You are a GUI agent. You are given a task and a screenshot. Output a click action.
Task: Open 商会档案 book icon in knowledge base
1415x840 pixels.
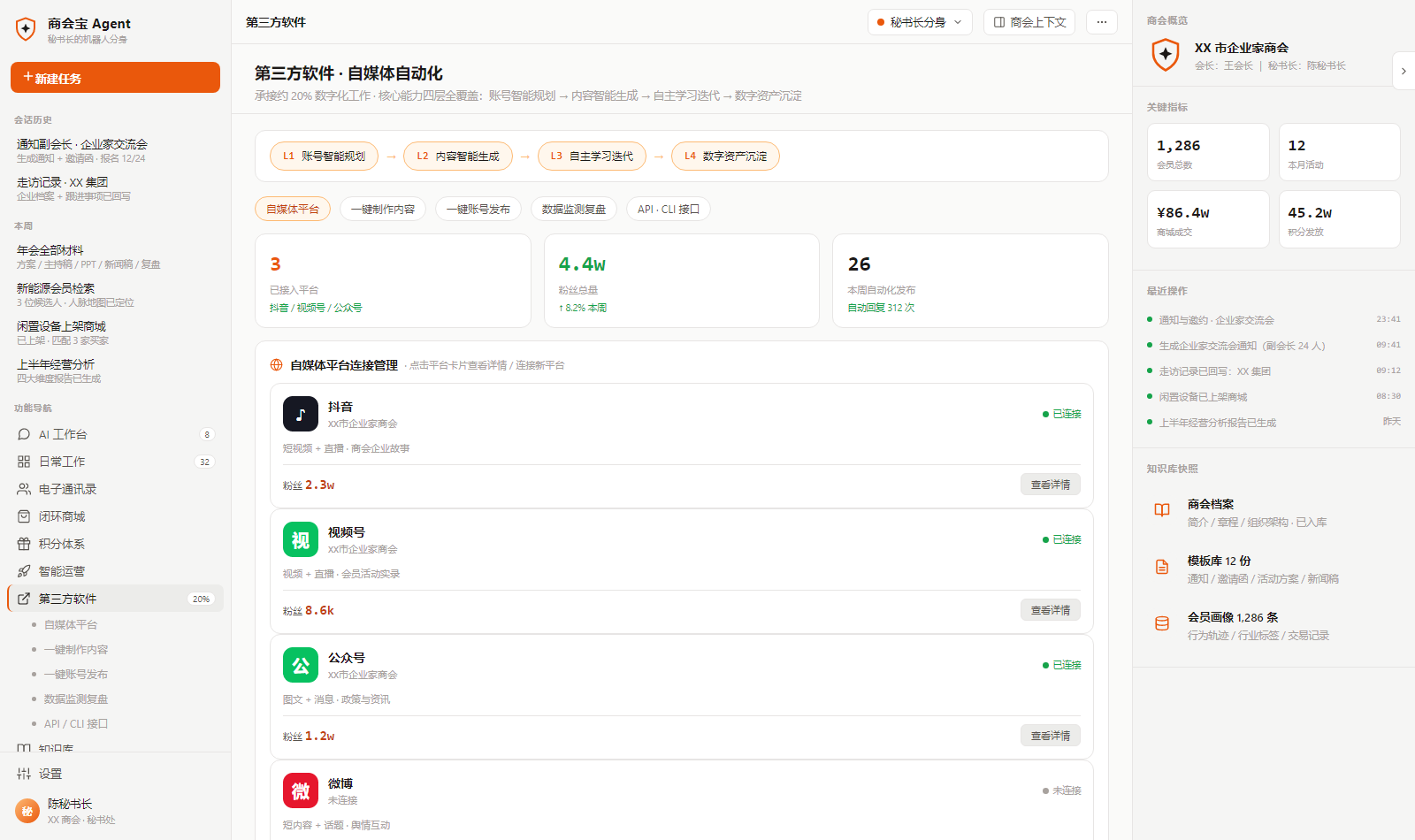(1162, 510)
